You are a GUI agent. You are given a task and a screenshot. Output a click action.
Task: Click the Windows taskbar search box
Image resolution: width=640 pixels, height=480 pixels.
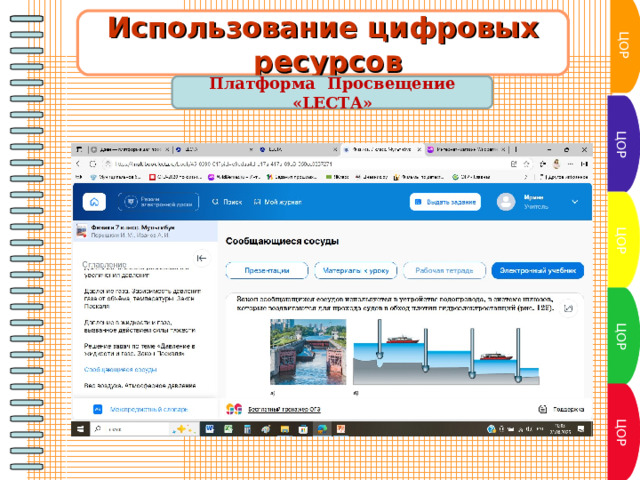(x=144, y=429)
